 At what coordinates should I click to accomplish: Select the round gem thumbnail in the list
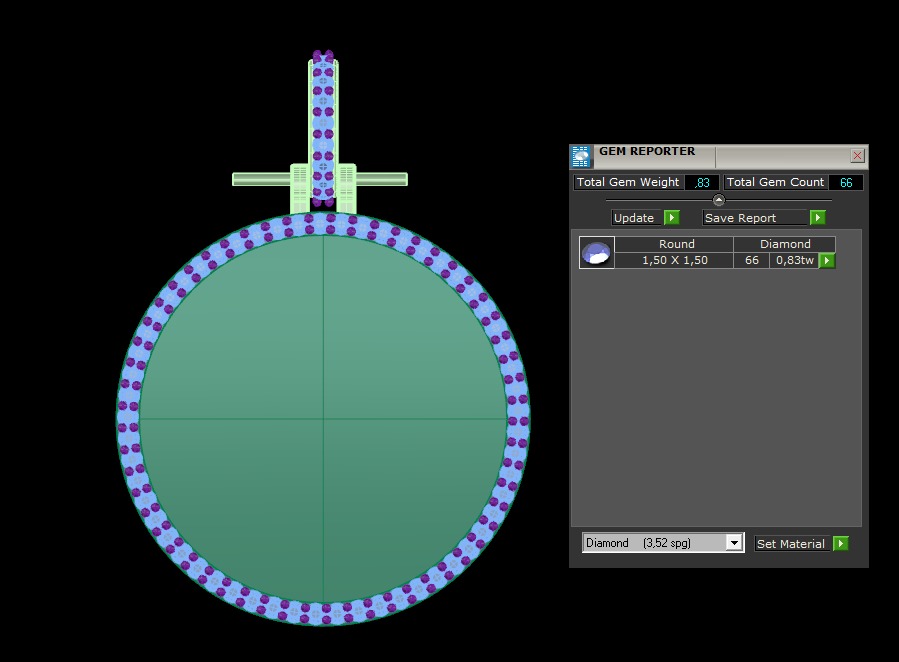[596, 252]
